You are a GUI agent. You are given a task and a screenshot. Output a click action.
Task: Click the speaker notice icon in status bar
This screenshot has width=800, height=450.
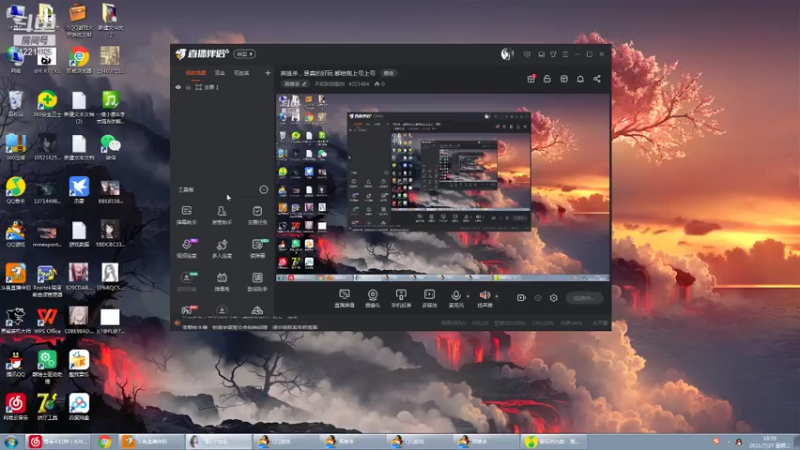click(x=177, y=323)
